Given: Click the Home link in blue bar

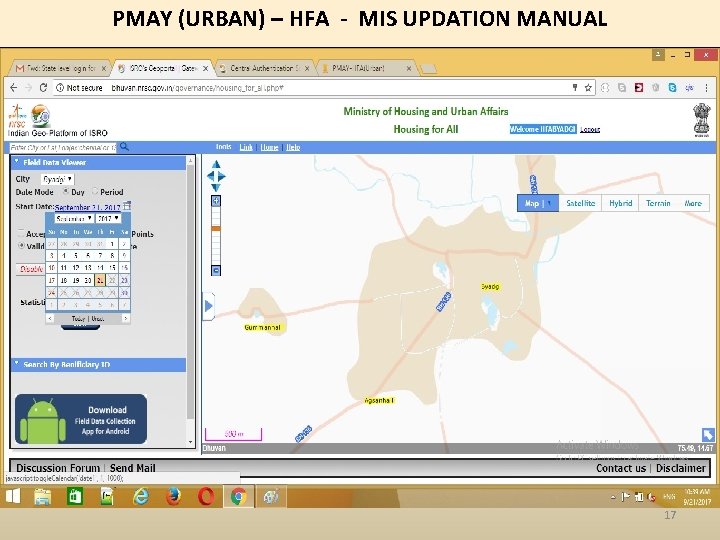Looking at the screenshot, I should click(x=269, y=147).
